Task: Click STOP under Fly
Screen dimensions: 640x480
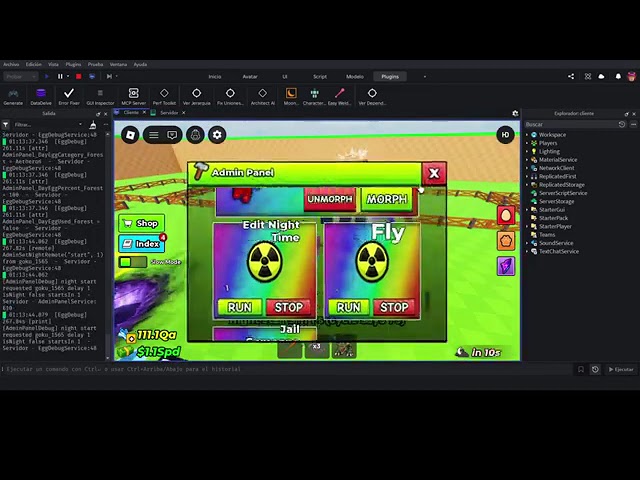Action: pos(394,307)
